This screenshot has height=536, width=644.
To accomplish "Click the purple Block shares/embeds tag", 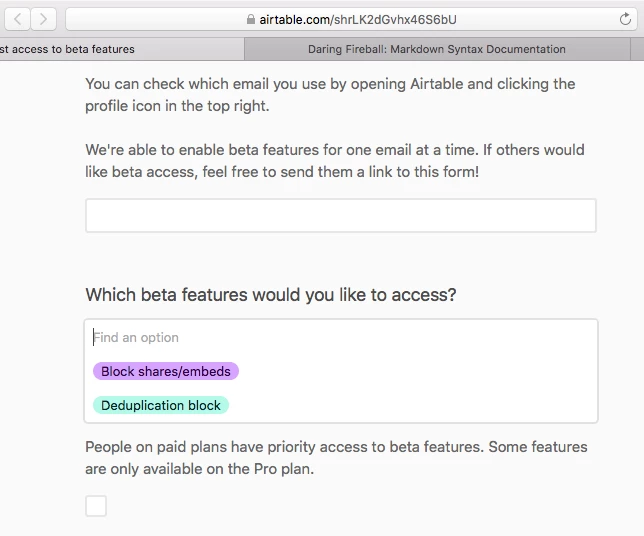I will [x=166, y=371].
